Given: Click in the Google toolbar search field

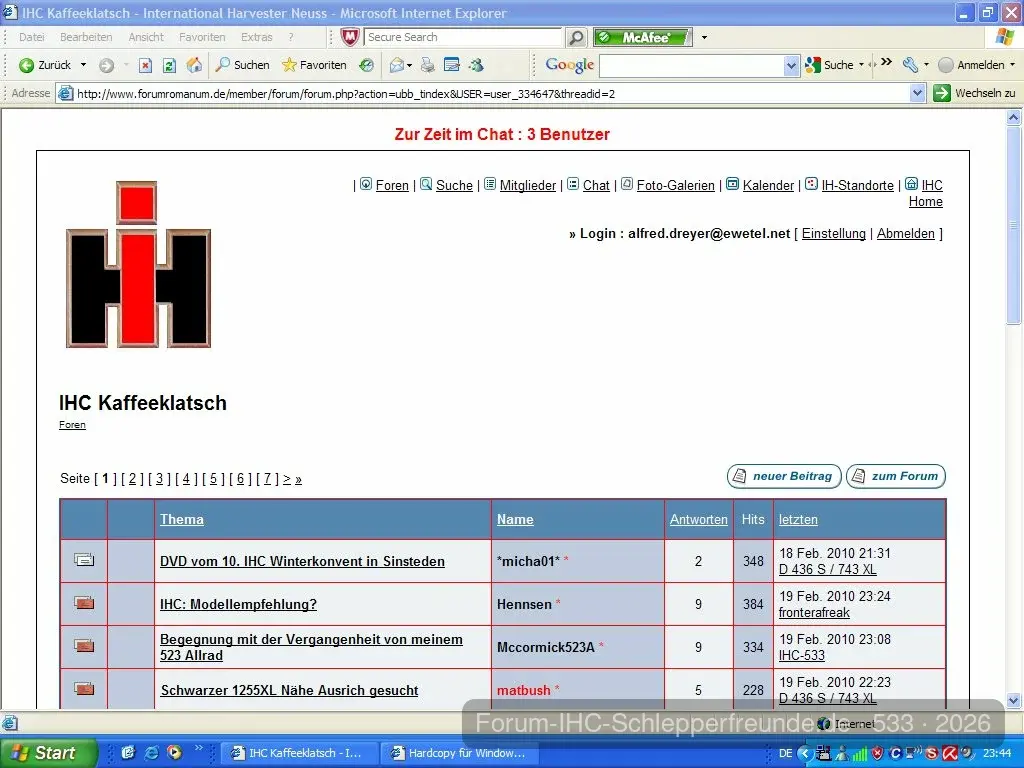Looking at the screenshot, I should pyautogui.click(x=692, y=65).
